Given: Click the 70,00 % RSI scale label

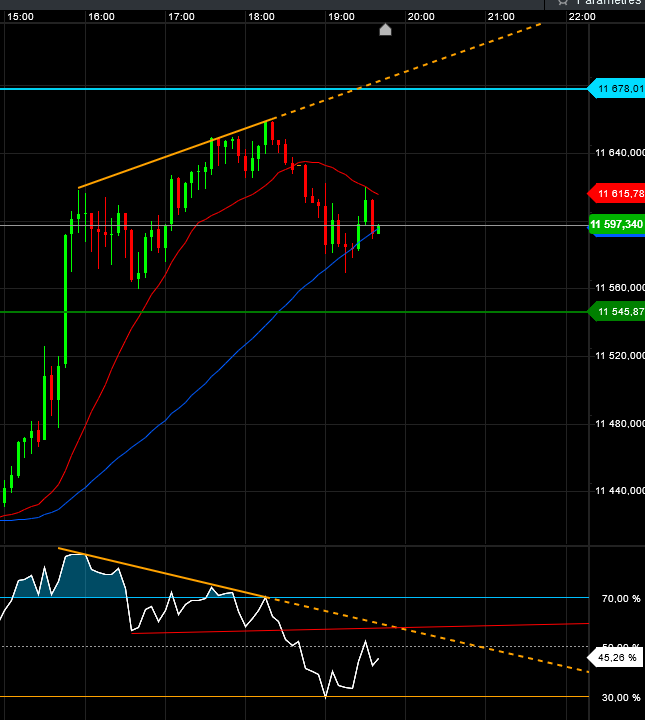Looking at the screenshot, I should 621,598.
